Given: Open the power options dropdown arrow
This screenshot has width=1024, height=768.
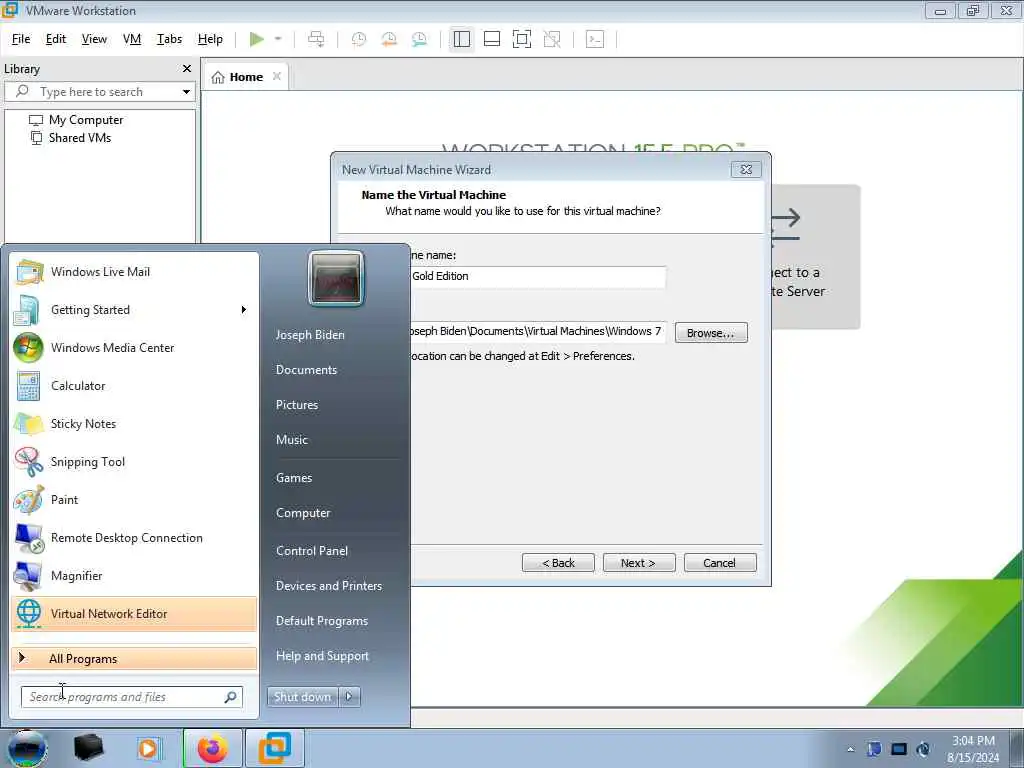Looking at the screenshot, I should tap(278, 39).
